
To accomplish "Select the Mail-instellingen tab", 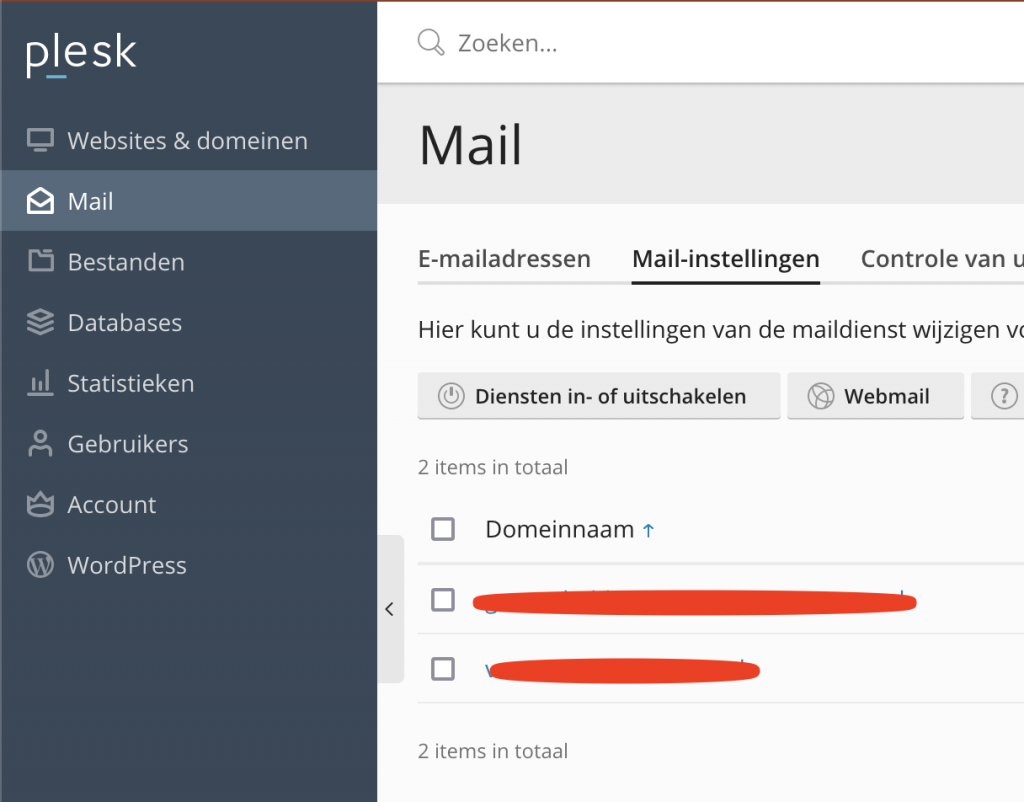I will coord(726,259).
